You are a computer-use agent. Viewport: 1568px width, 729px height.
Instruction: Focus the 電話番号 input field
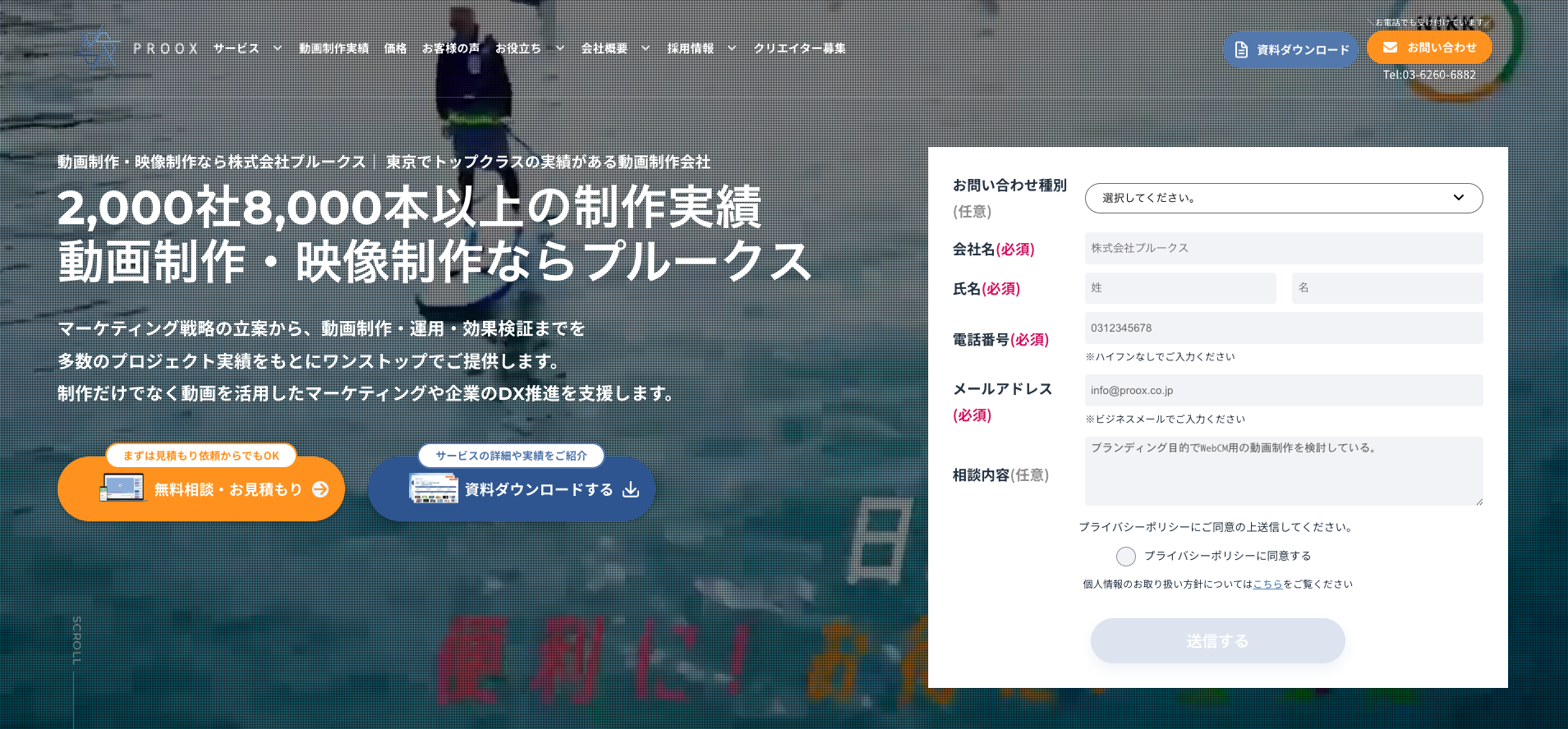pos(1284,328)
